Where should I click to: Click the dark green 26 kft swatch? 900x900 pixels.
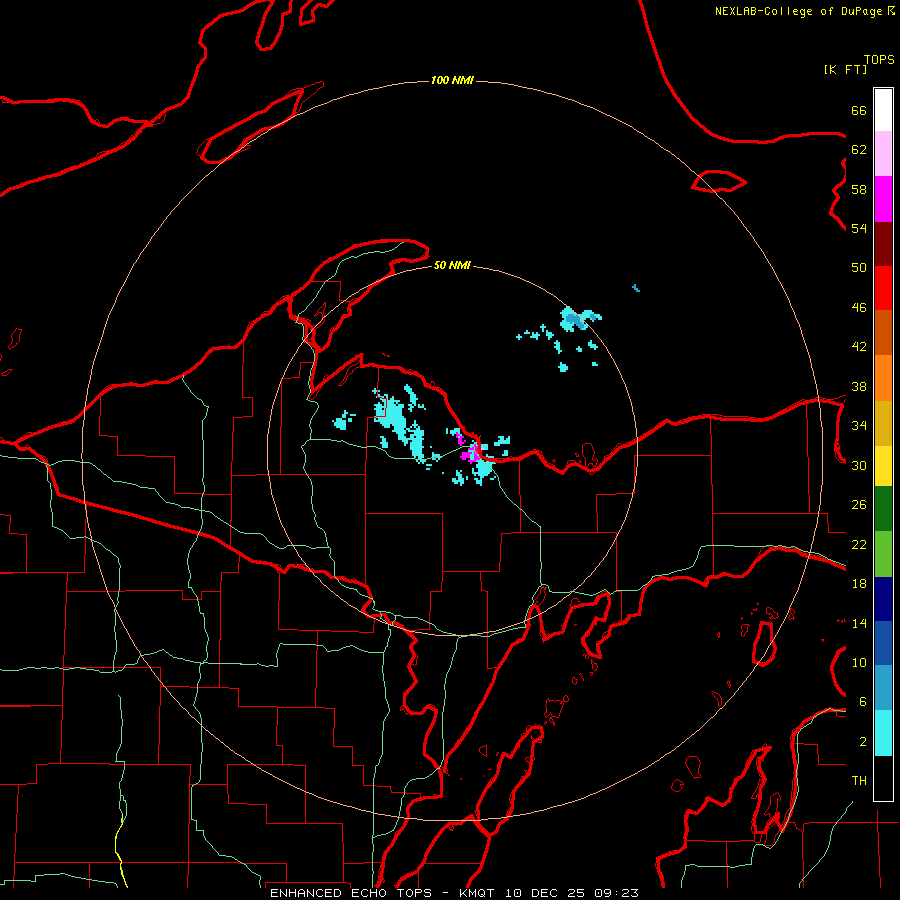[883, 508]
